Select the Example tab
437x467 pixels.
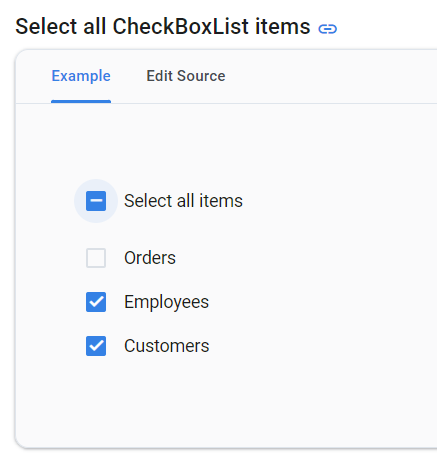pyautogui.click(x=81, y=76)
